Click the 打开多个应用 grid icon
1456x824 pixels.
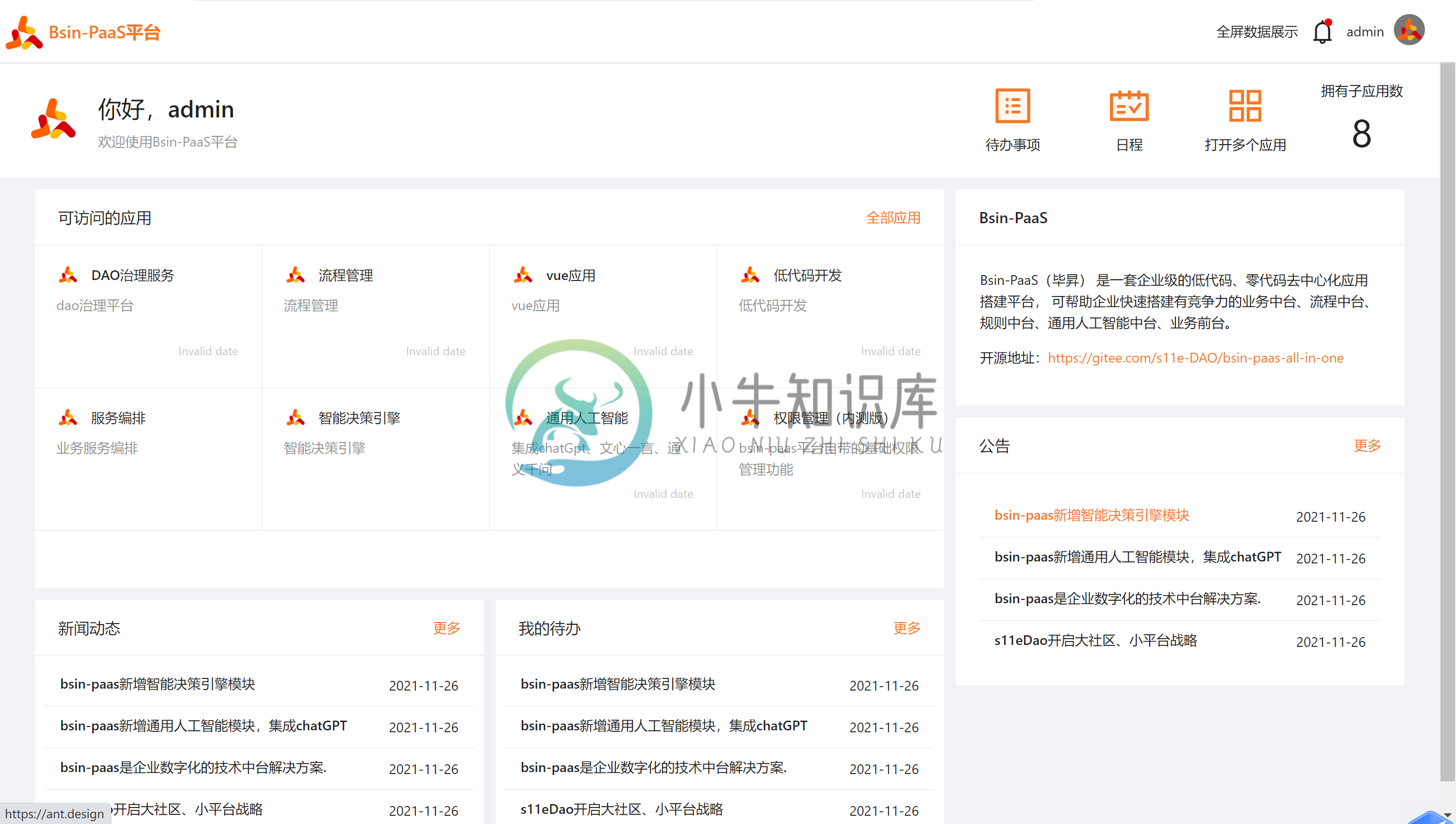(x=1245, y=106)
